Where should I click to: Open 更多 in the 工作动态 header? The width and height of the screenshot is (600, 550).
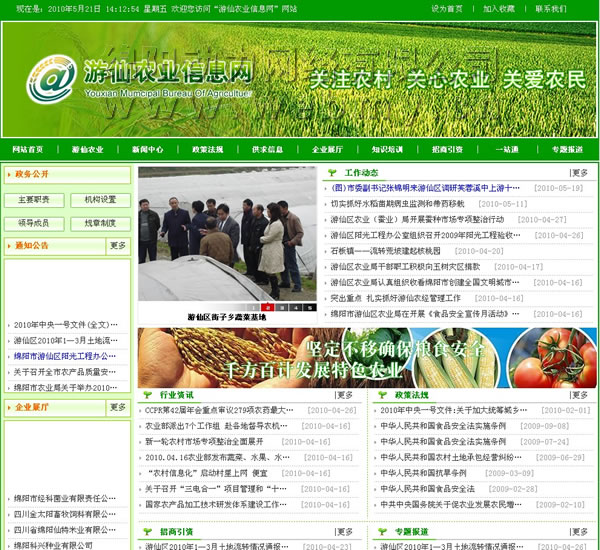click(579, 173)
